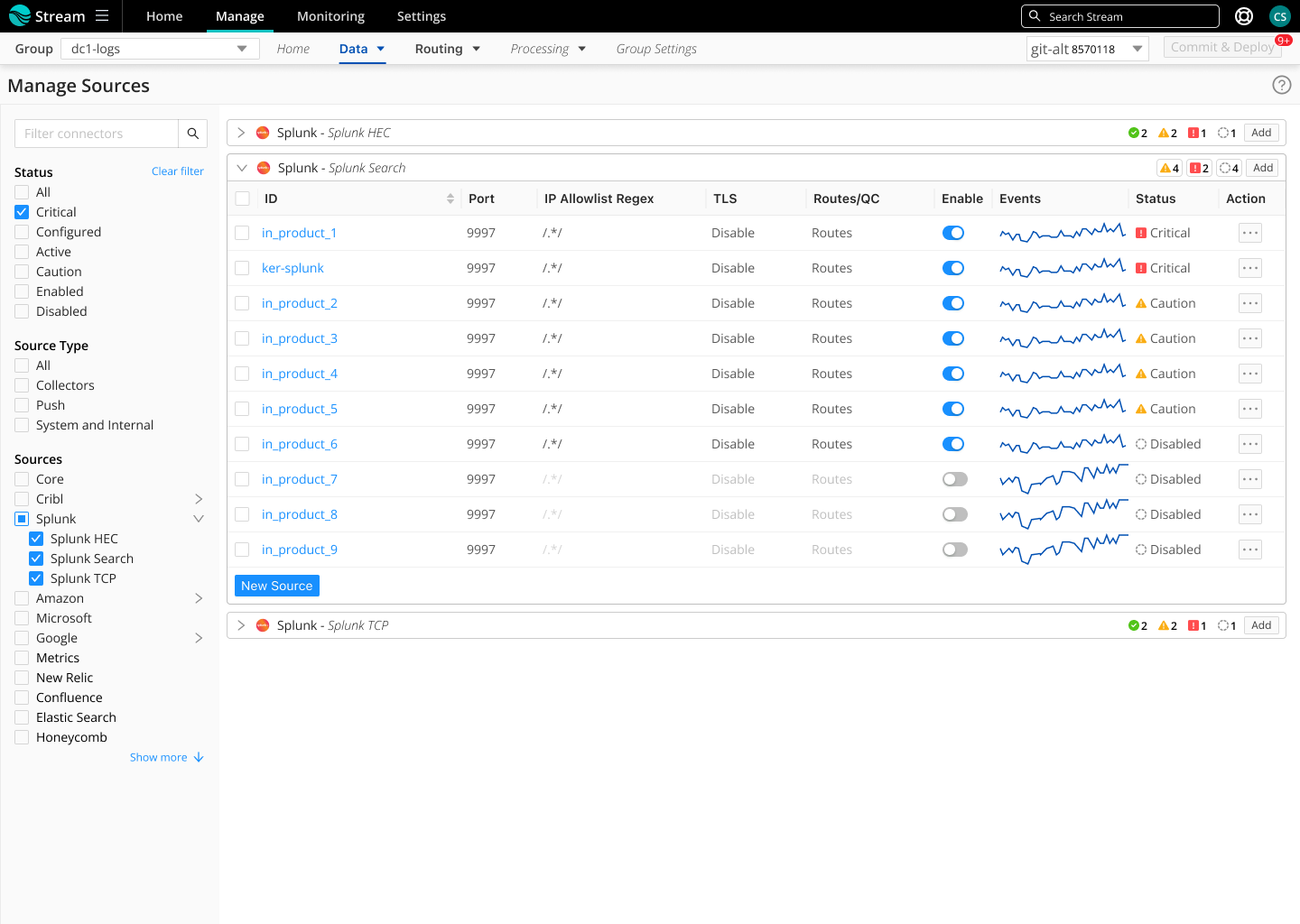Sort table by ID column arrows
1300x924 pixels.
[x=450, y=199]
